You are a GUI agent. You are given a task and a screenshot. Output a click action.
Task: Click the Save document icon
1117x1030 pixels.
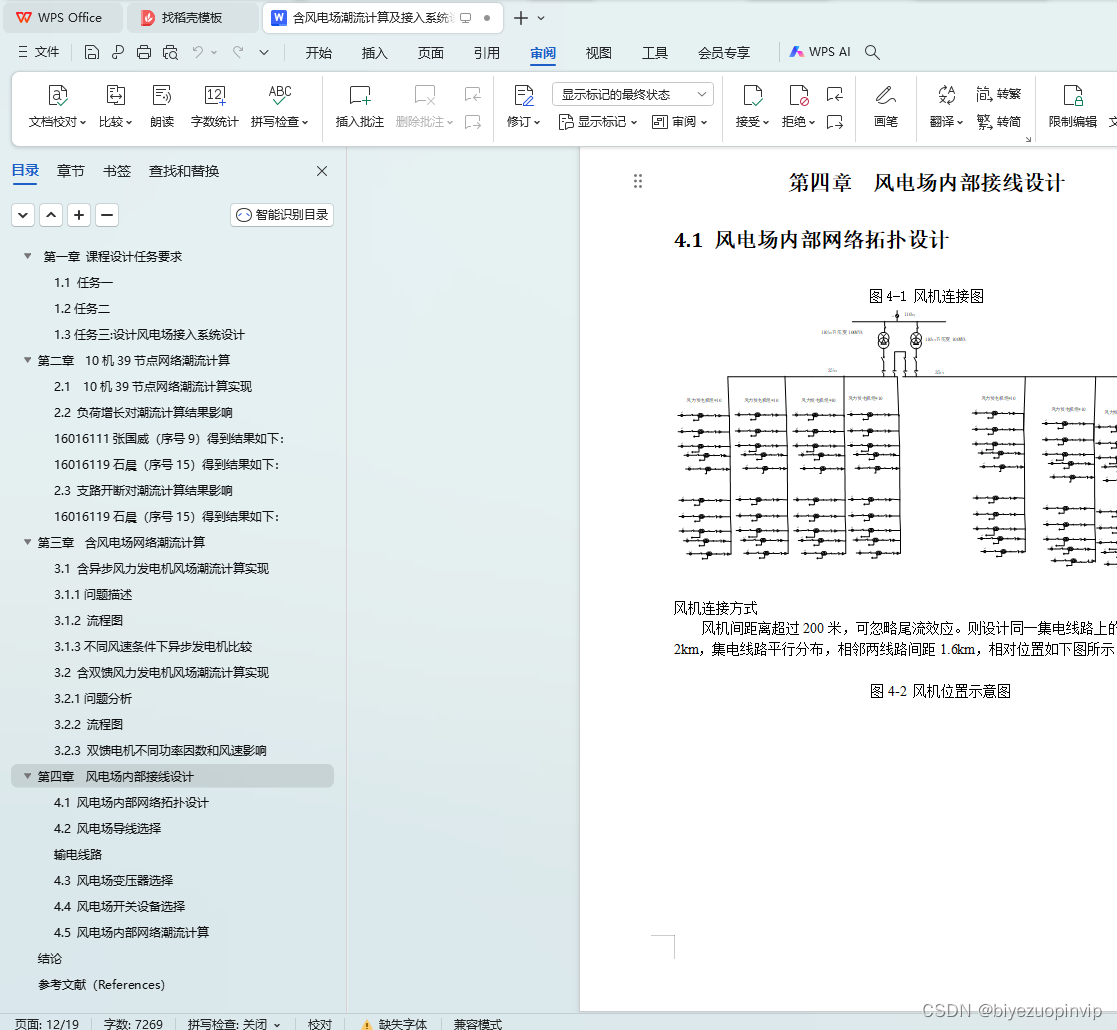(91, 52)
